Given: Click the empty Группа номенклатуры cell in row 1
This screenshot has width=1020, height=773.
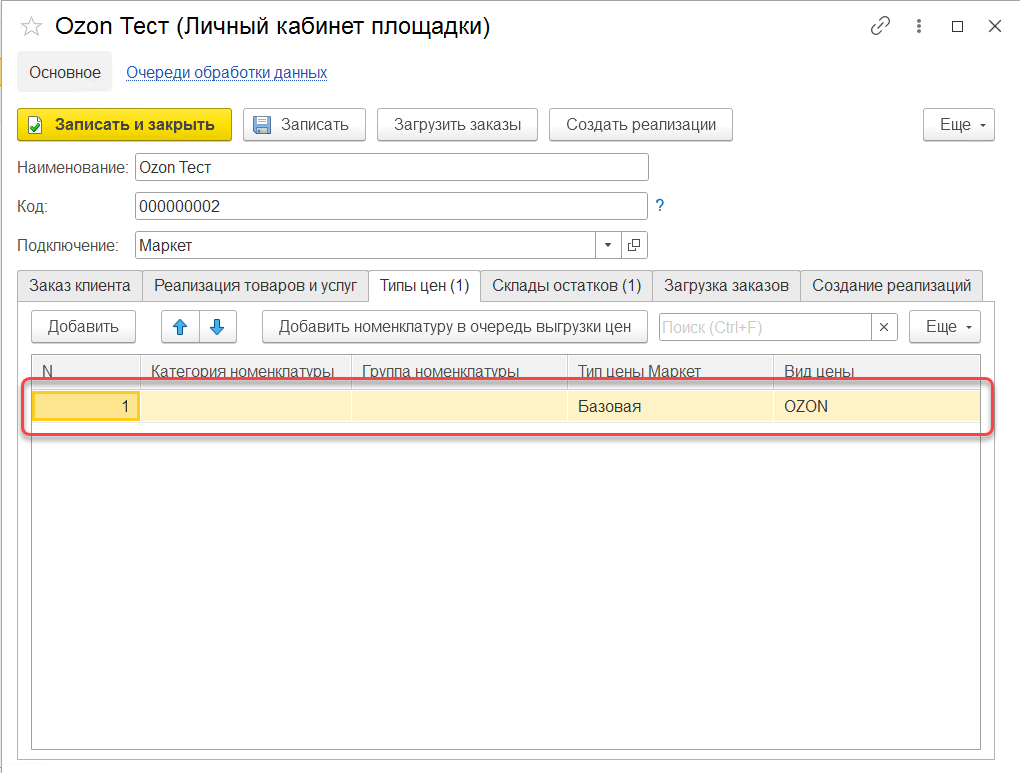Looking at the screenshot, I should pos(459,406).
